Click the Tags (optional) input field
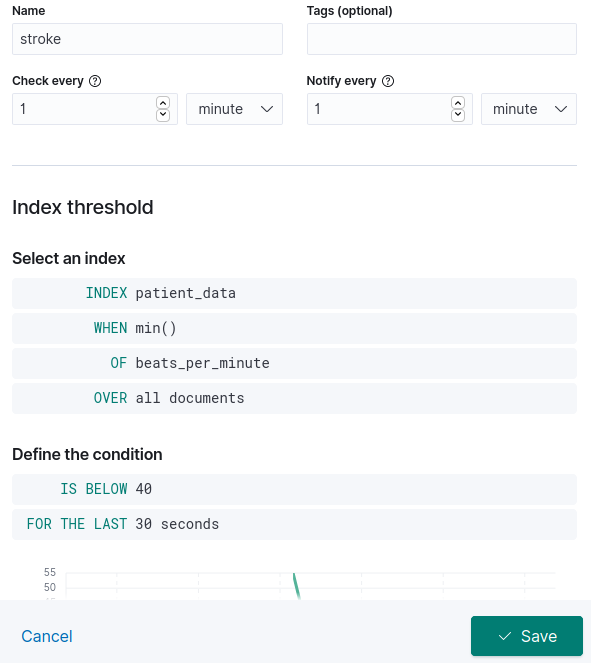The width and height of the screenshot is (591, 663). point(442,39)
